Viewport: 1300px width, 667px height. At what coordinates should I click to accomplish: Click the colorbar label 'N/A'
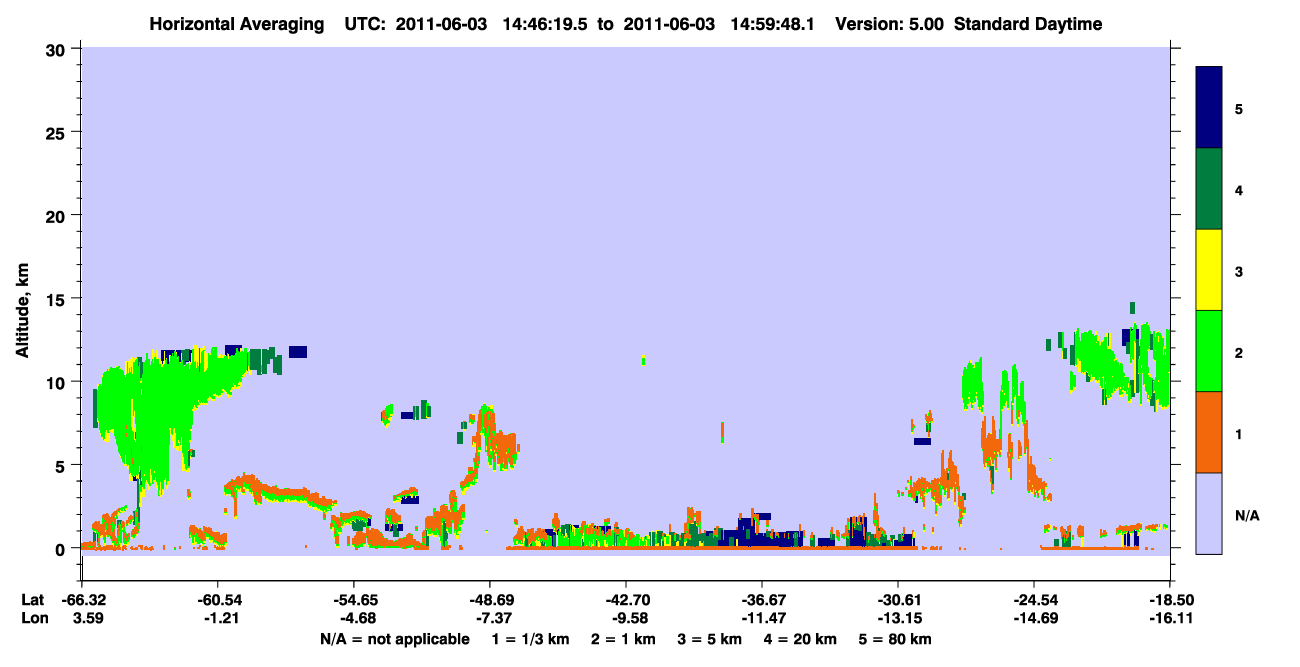click(1247, 516)
